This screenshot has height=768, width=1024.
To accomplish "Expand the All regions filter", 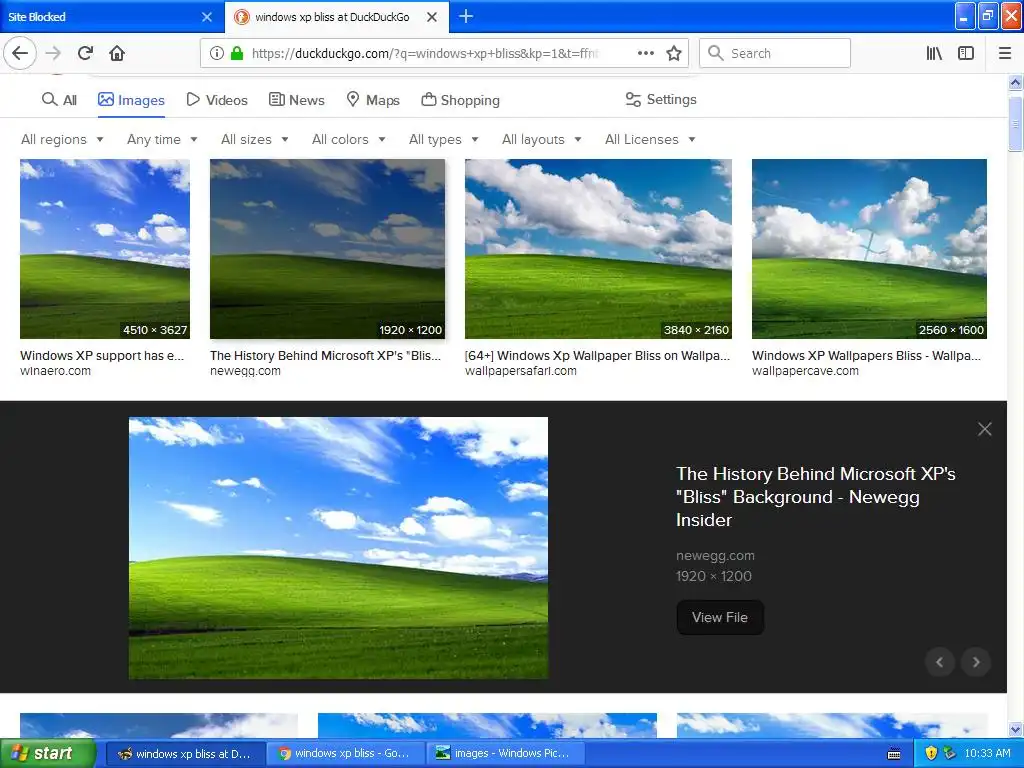I will click(x=62, y=139).
